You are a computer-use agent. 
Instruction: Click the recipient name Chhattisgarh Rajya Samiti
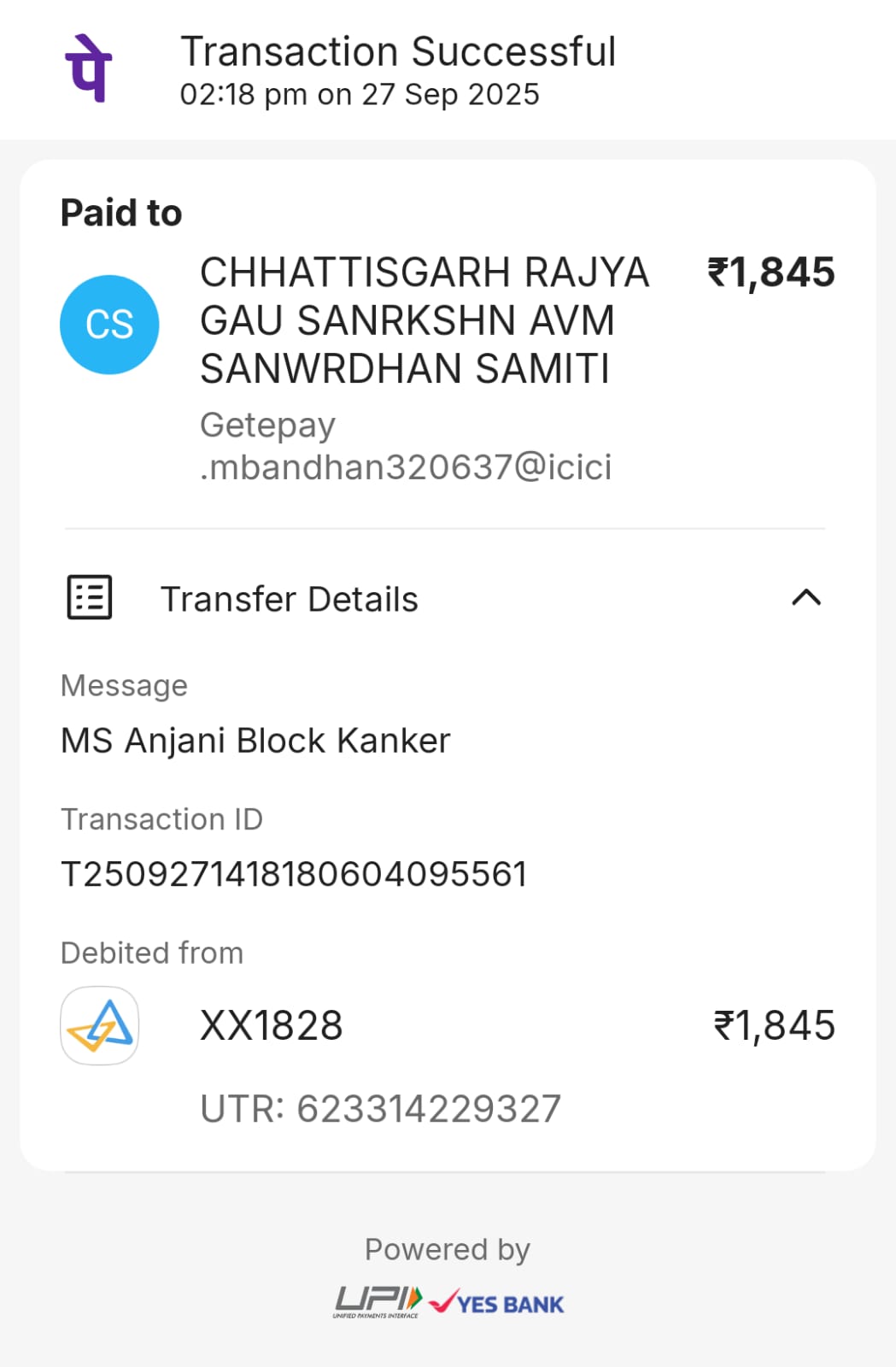(424, 321)
